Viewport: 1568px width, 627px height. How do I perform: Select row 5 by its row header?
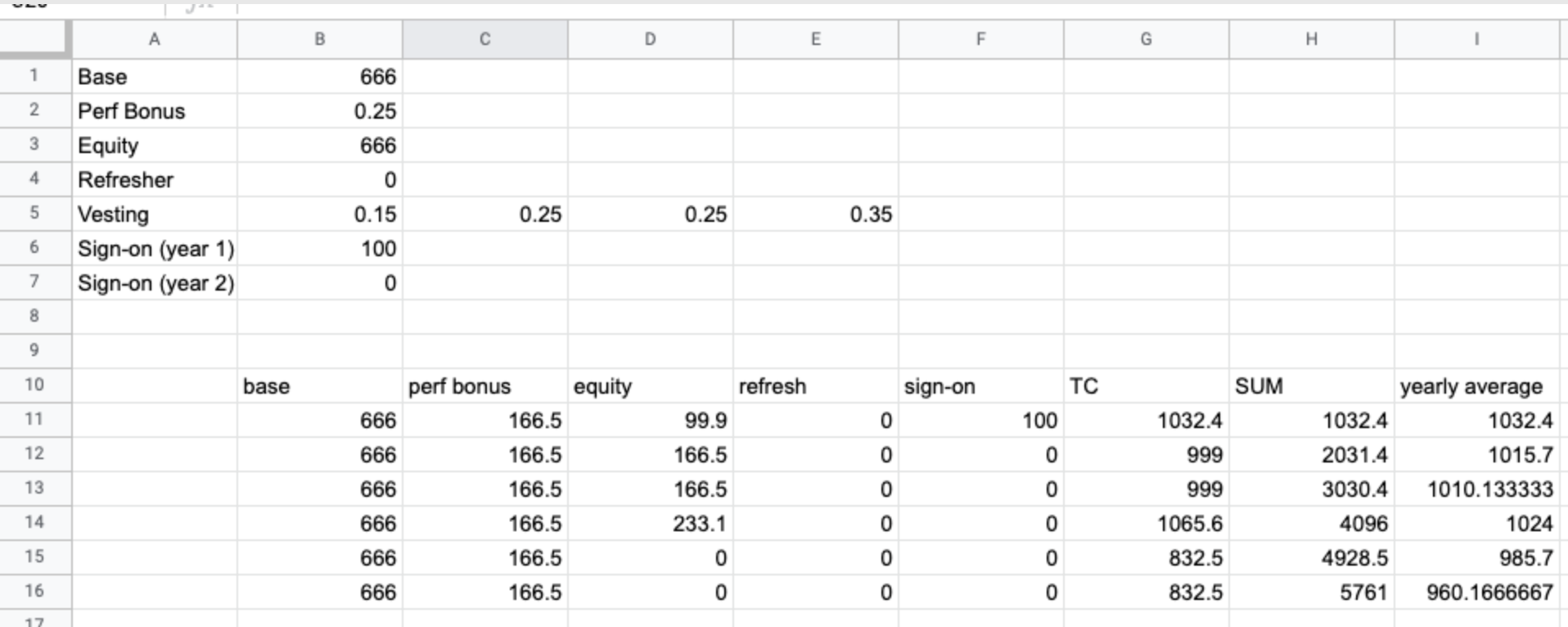coord(34,214)
